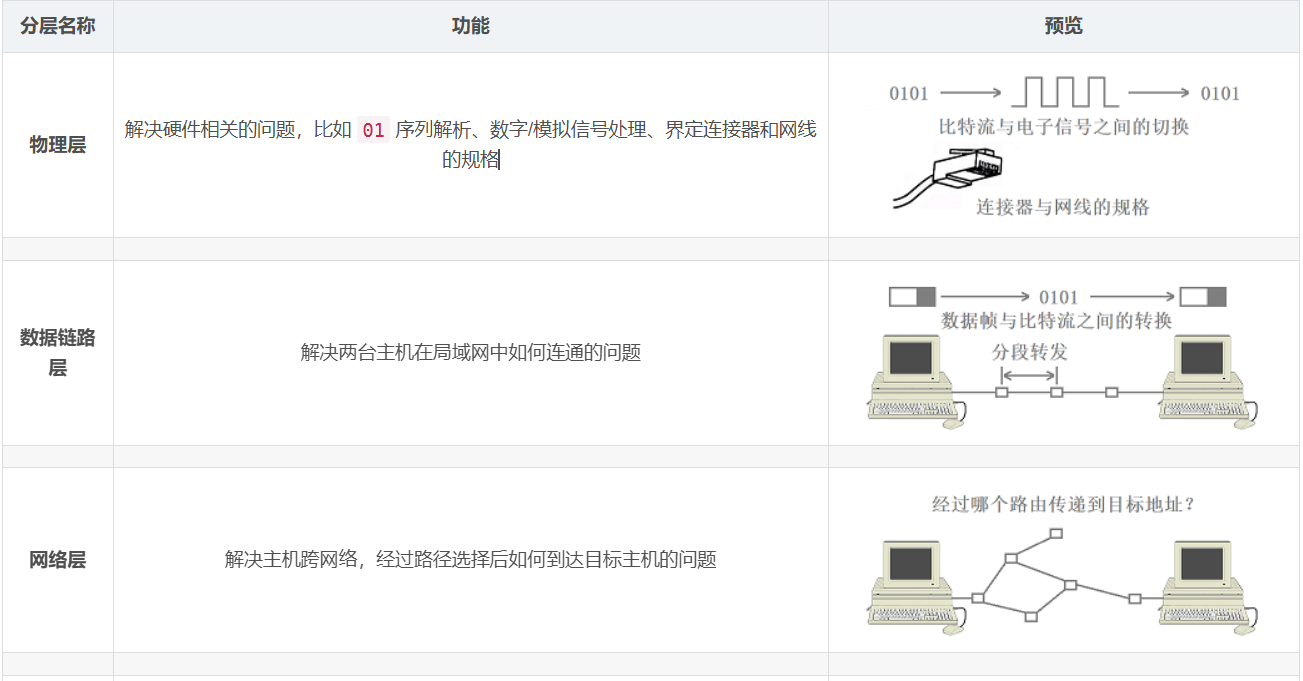
Task: Click the 功能 column header
Action: [471, 26]
